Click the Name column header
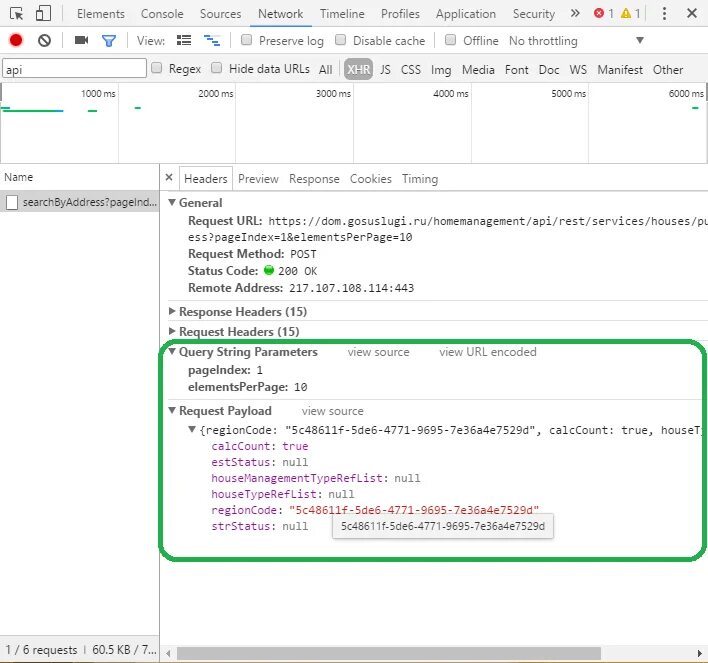 (x=79, y=177)
